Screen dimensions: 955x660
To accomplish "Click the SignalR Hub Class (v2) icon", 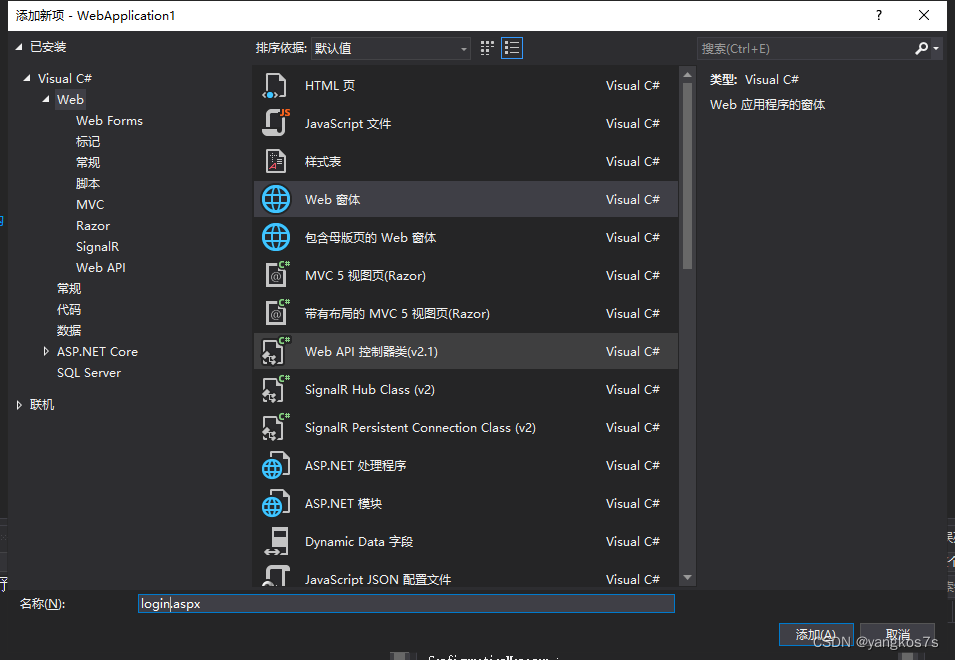I will pyautogui.click(x=275, y=389).
